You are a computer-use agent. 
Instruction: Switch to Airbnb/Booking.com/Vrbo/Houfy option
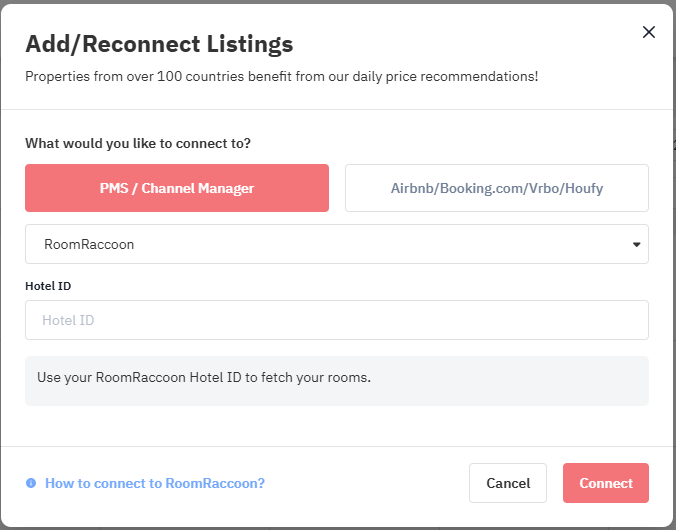(x=497, y=188)
